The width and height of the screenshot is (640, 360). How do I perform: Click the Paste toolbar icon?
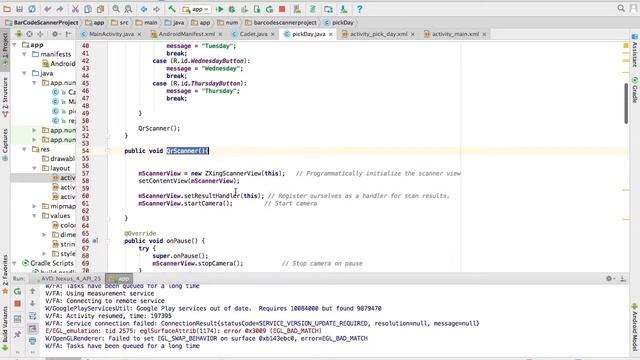click(100, 9)
